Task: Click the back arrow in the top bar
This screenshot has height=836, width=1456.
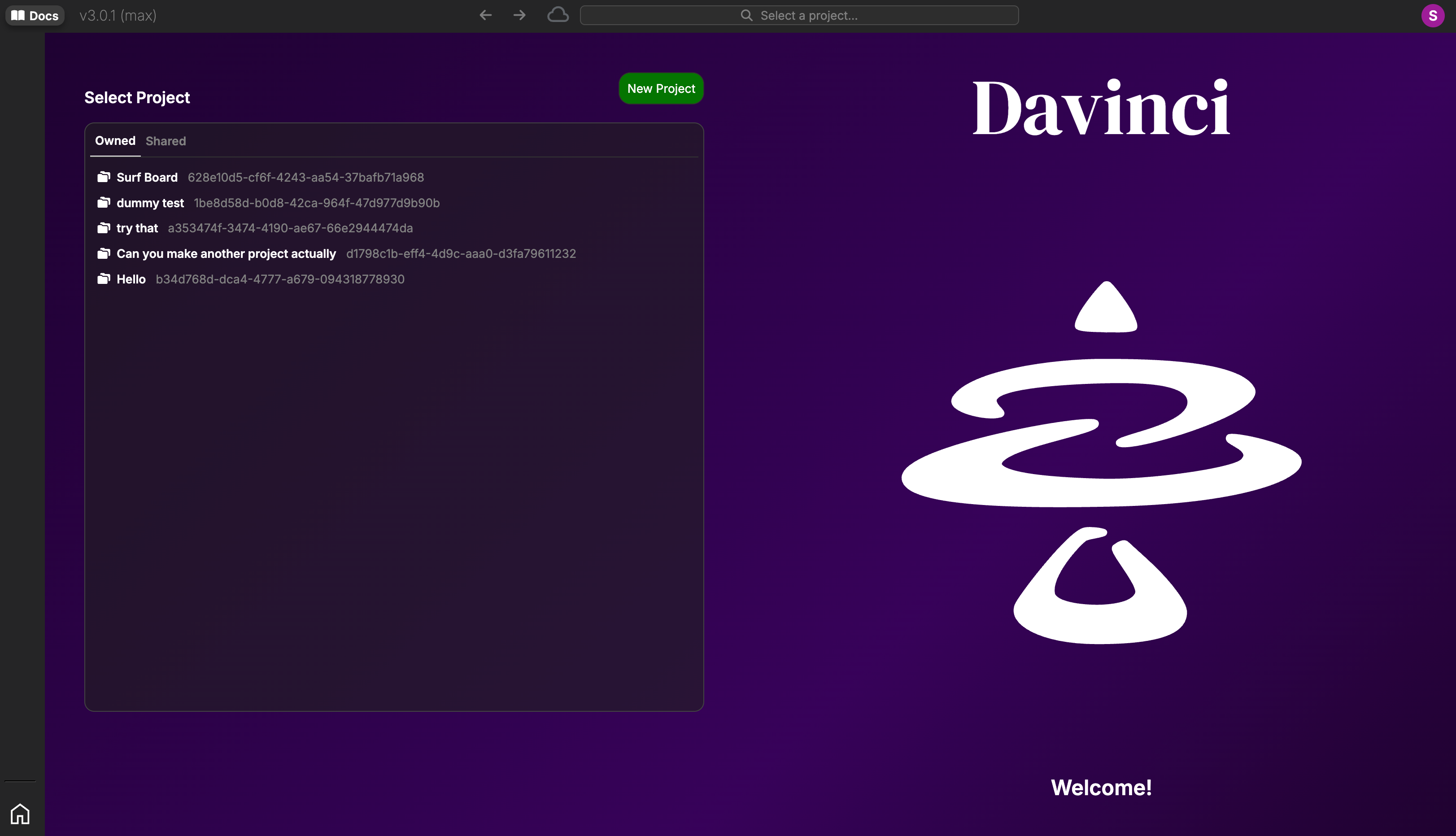Action: pyautogui.click(x=486, y=16)
